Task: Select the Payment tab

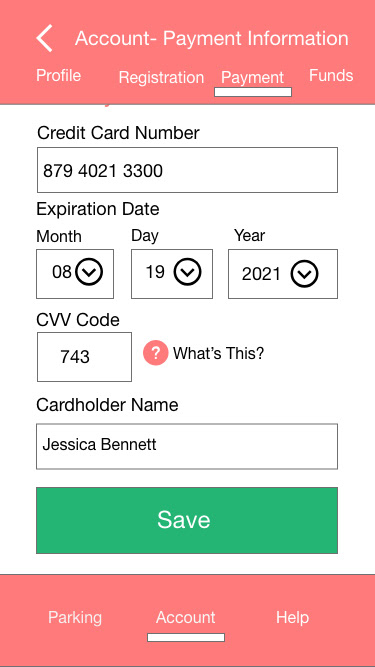Action: tap(253, 77)
